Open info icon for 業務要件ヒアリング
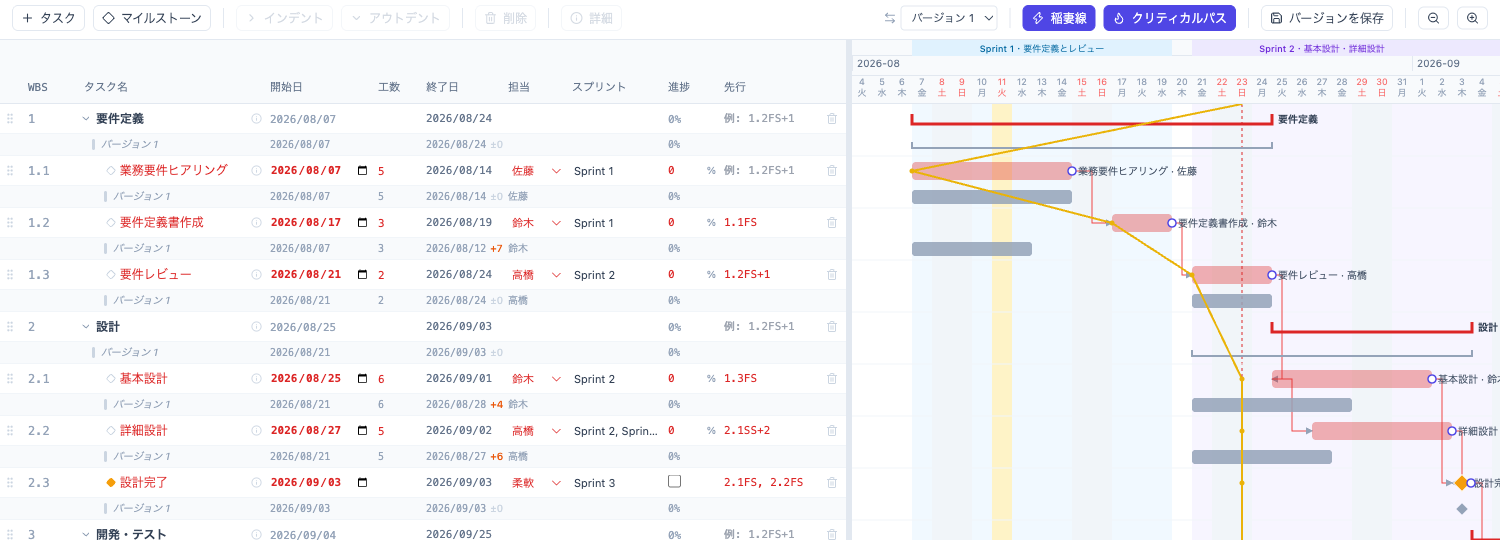 256,171
